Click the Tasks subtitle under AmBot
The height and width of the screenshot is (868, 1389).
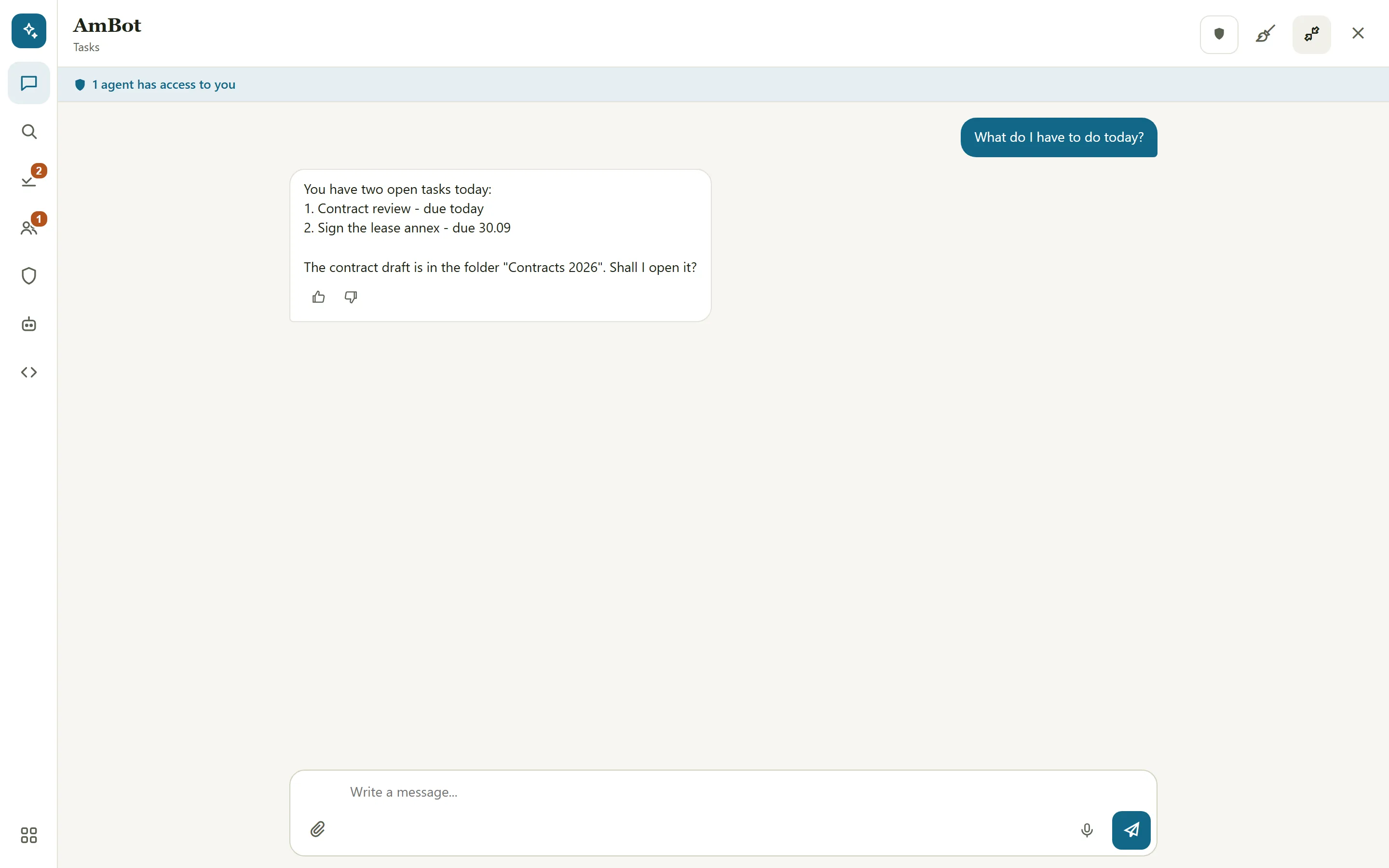click(x=86, y=47)
